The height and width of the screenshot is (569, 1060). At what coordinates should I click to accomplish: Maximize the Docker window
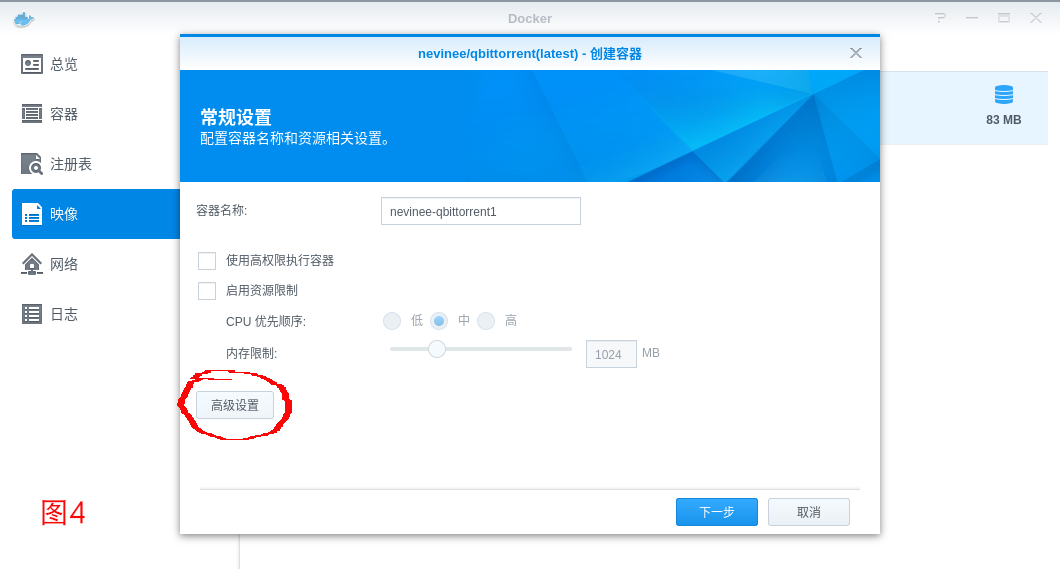1004,18
